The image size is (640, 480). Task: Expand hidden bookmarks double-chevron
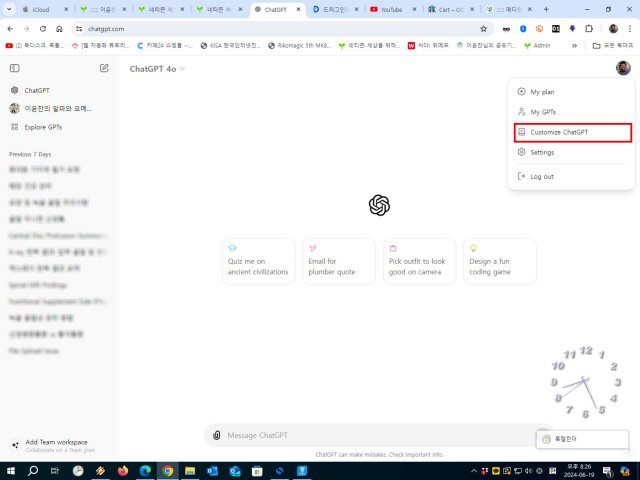point(575,46)
